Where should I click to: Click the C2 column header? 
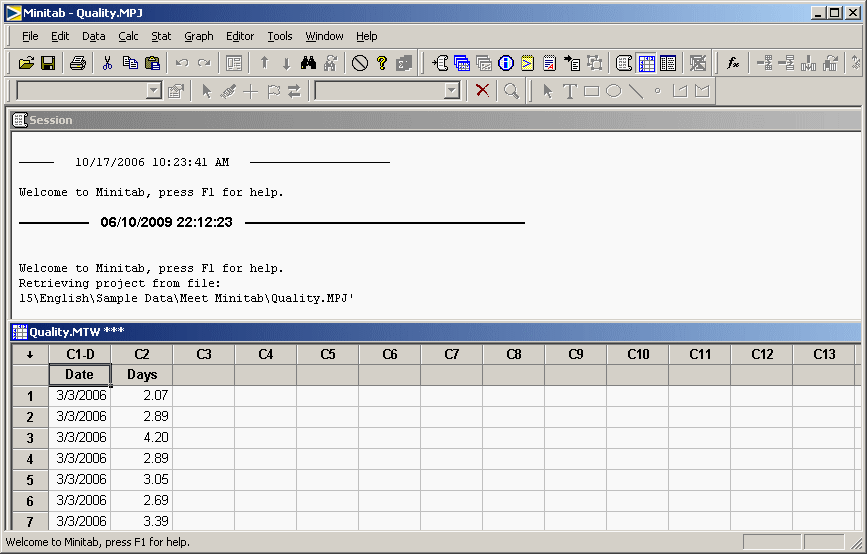point(142,354)
